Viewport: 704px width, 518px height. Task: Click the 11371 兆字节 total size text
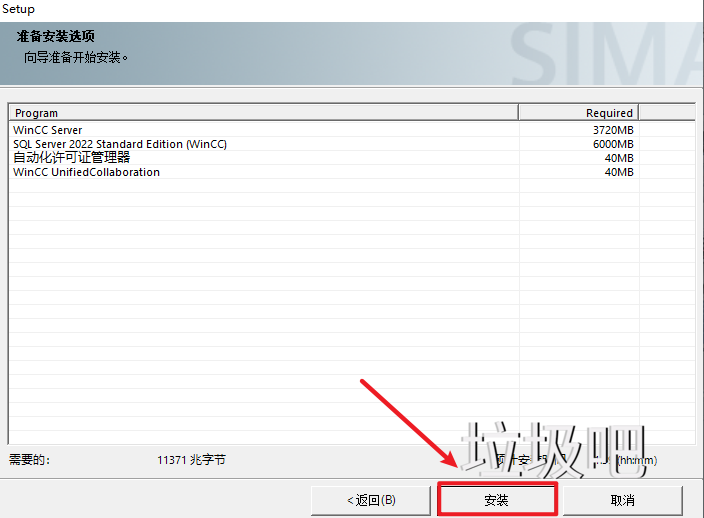pos(191,460)
